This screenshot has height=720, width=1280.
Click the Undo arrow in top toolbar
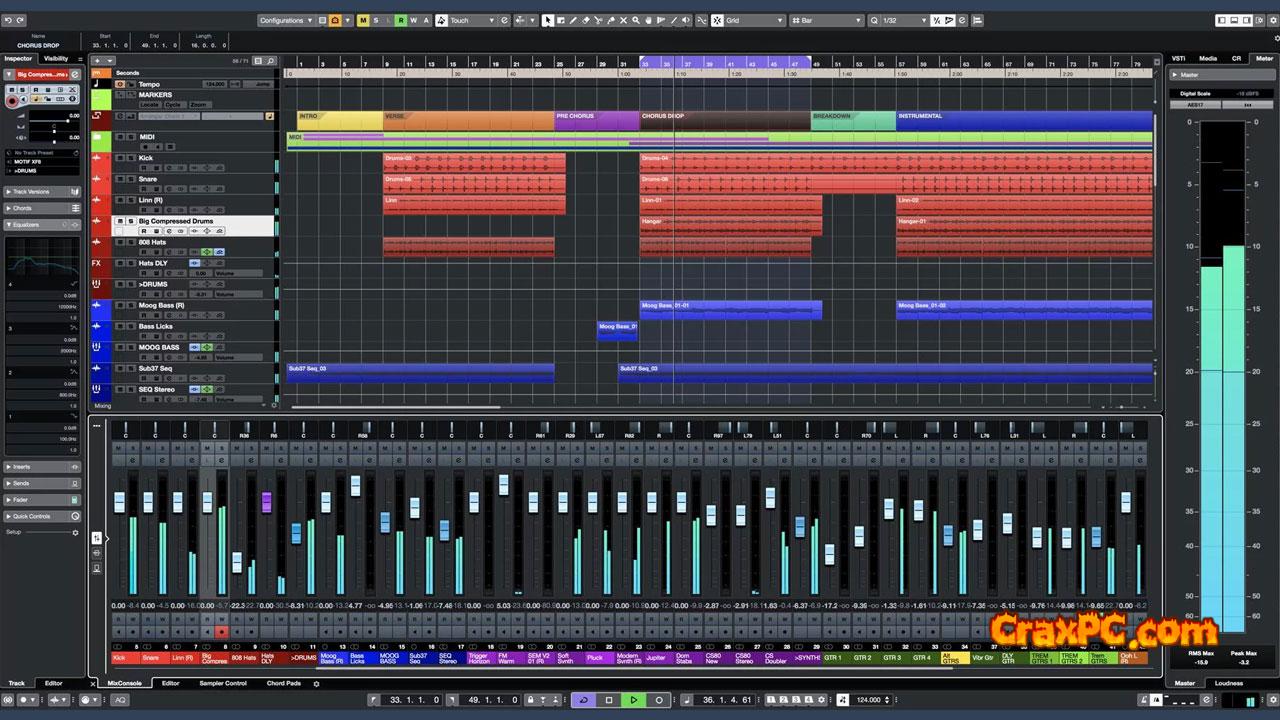tap(8, 20)
